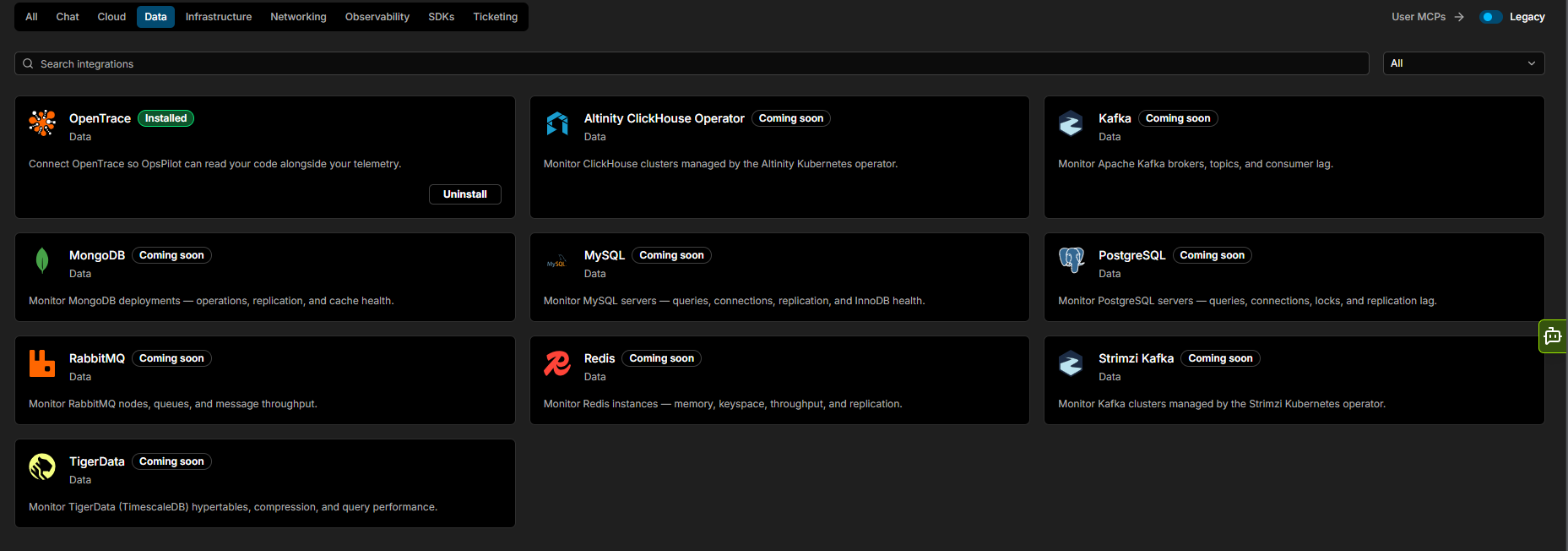Click the MySQL Coming soon badge
The width and height of the screenshot is (1568, 551).
coord(671,255)
